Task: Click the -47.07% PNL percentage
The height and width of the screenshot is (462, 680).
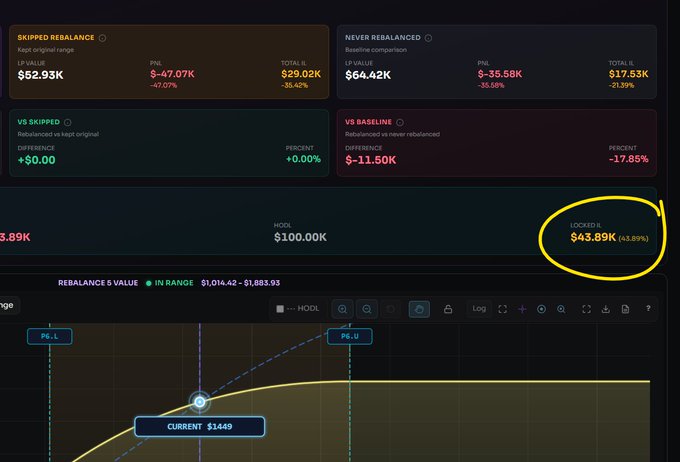Action: (163, 85)
